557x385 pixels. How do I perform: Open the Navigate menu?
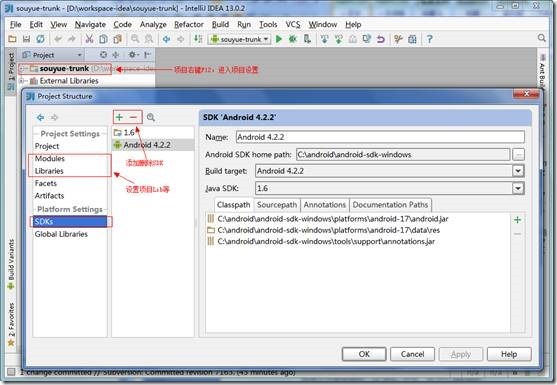pyautogui.click(x=90, y=25)
